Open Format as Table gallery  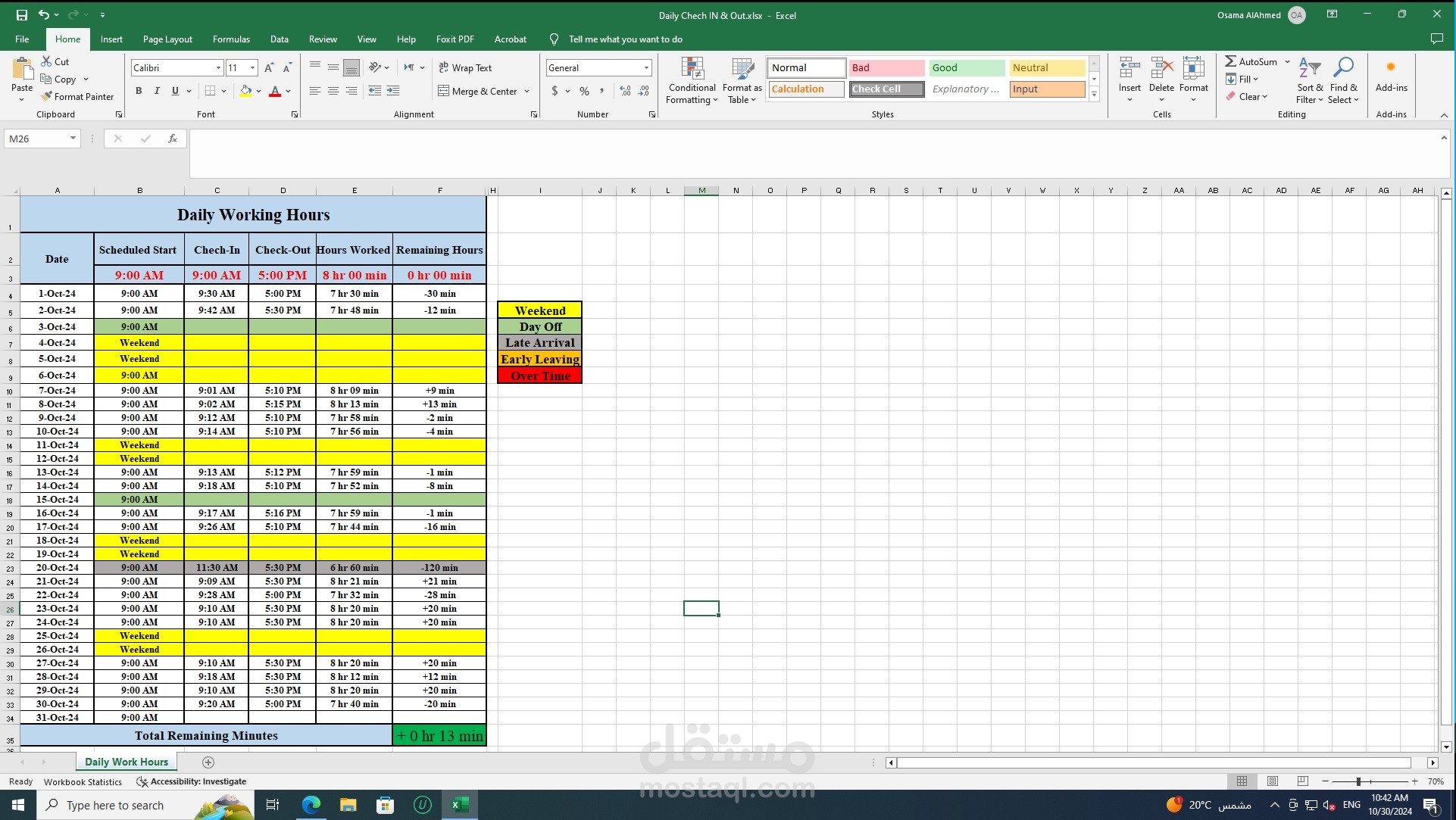742,81
